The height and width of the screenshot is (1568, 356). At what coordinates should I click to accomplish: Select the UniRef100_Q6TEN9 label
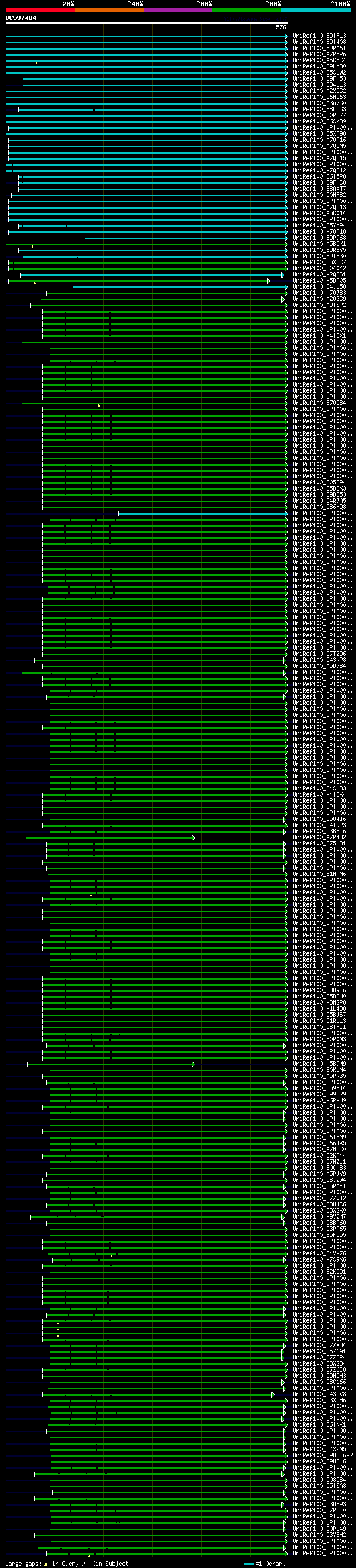click(x=319, y=1137)
